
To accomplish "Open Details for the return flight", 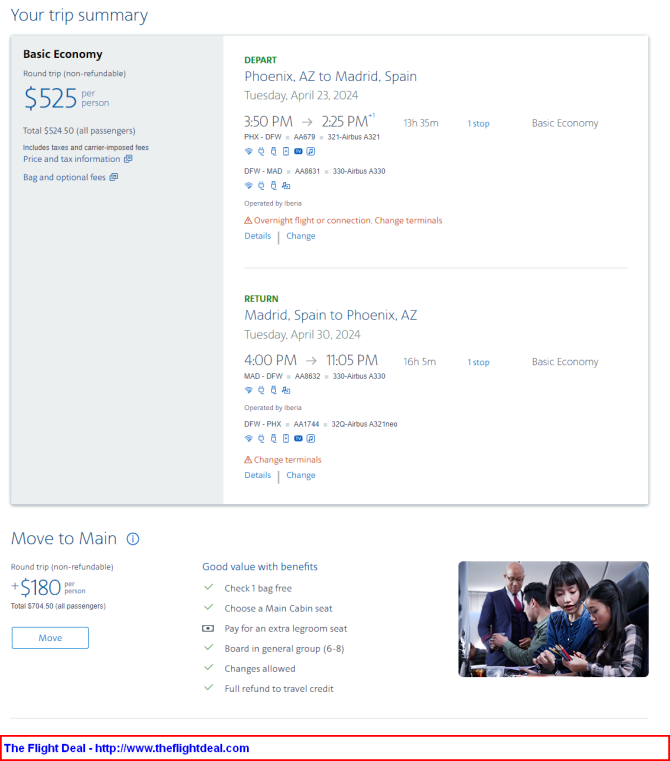I will [258, 475].
